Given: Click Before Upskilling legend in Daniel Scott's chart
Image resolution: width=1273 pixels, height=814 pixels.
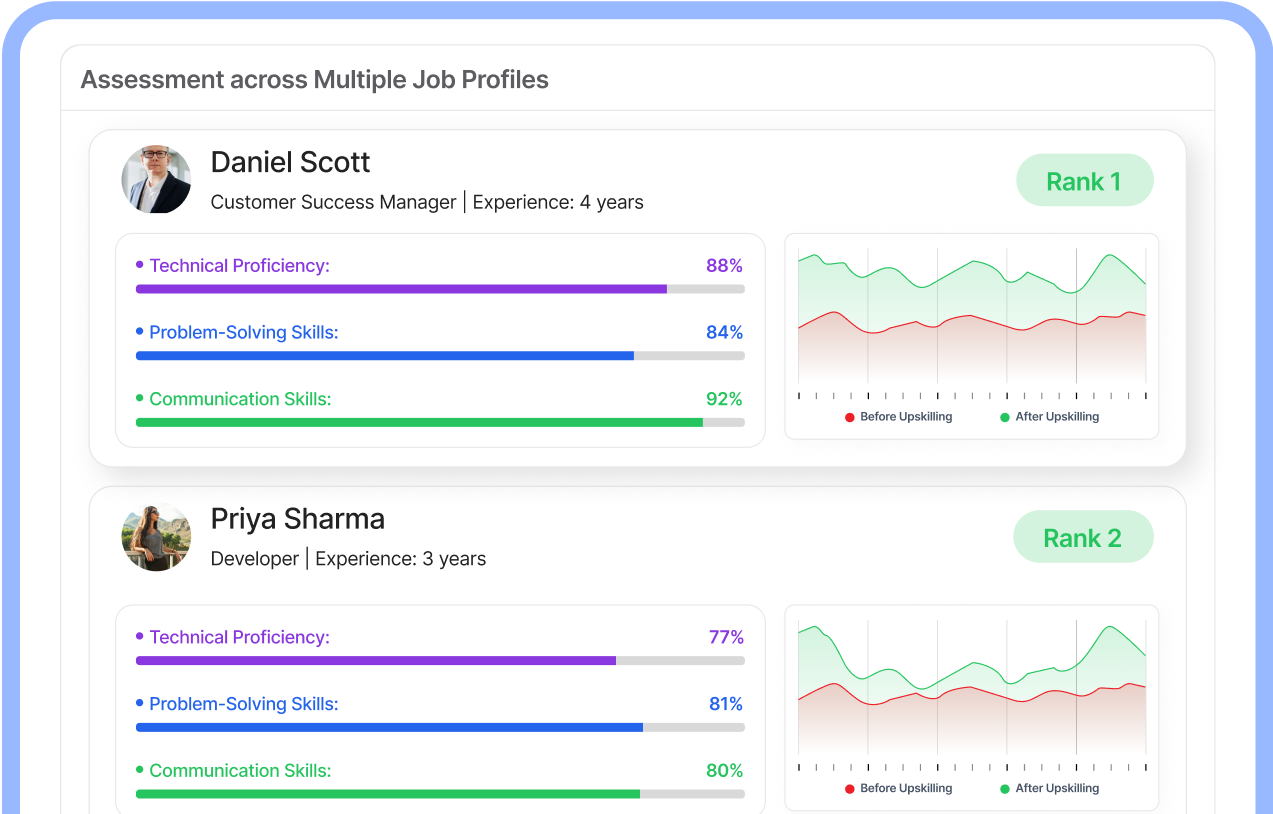Looking at the screenshot, I should 906,417.
